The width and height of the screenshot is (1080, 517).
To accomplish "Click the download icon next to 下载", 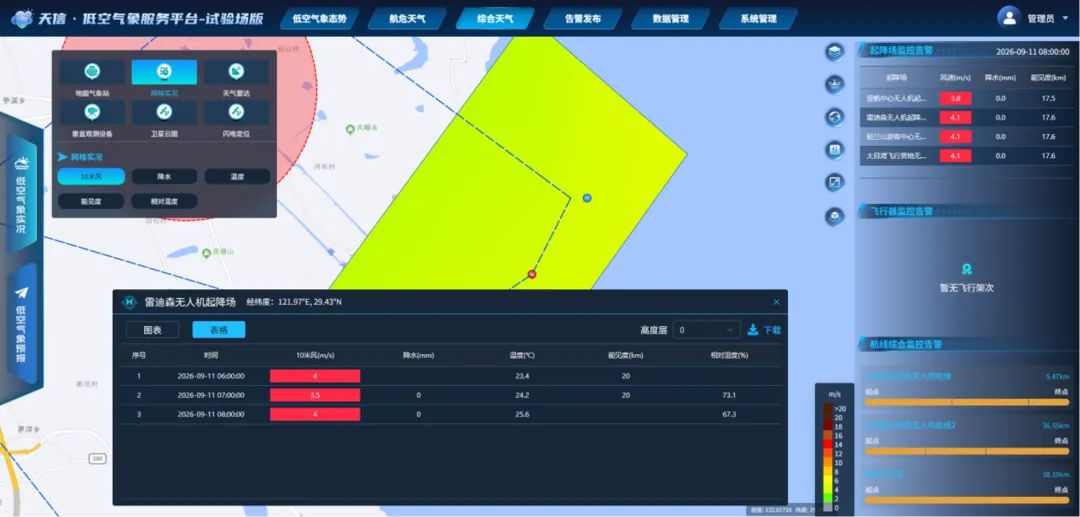I will pyautogui.click(x=753, y=330).
